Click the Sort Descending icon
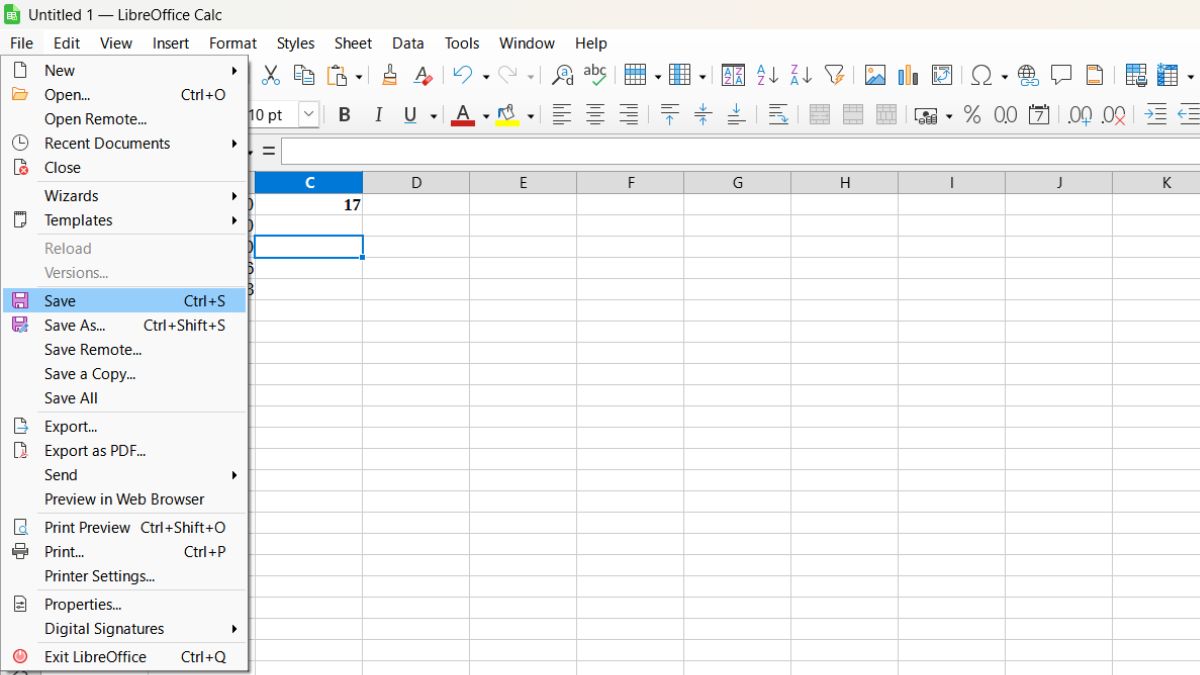 point(801,75)
